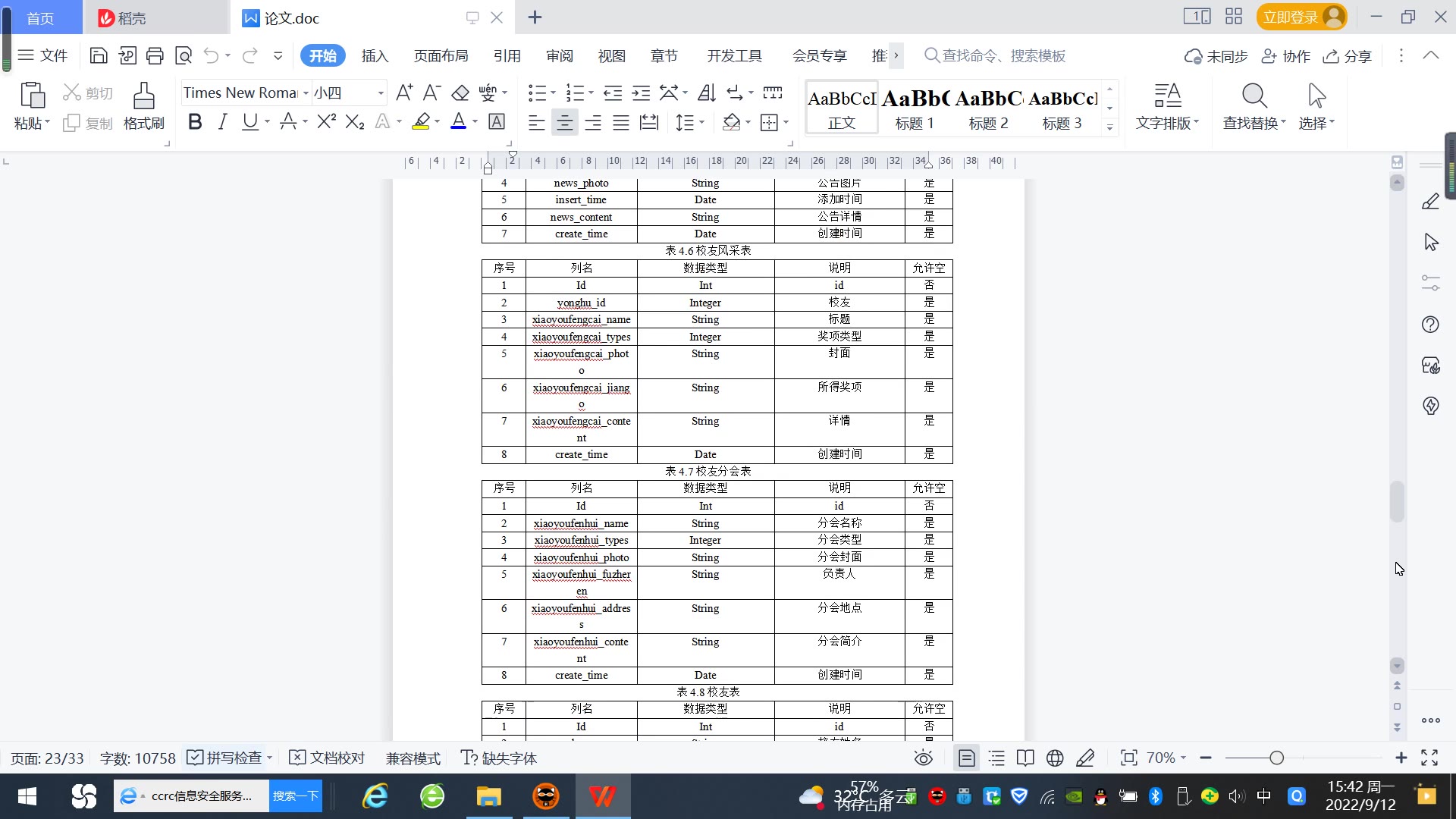This screenshot has height=819, width=1456.
Task: Open the 审阅 review tab
Action: (560, 55)
